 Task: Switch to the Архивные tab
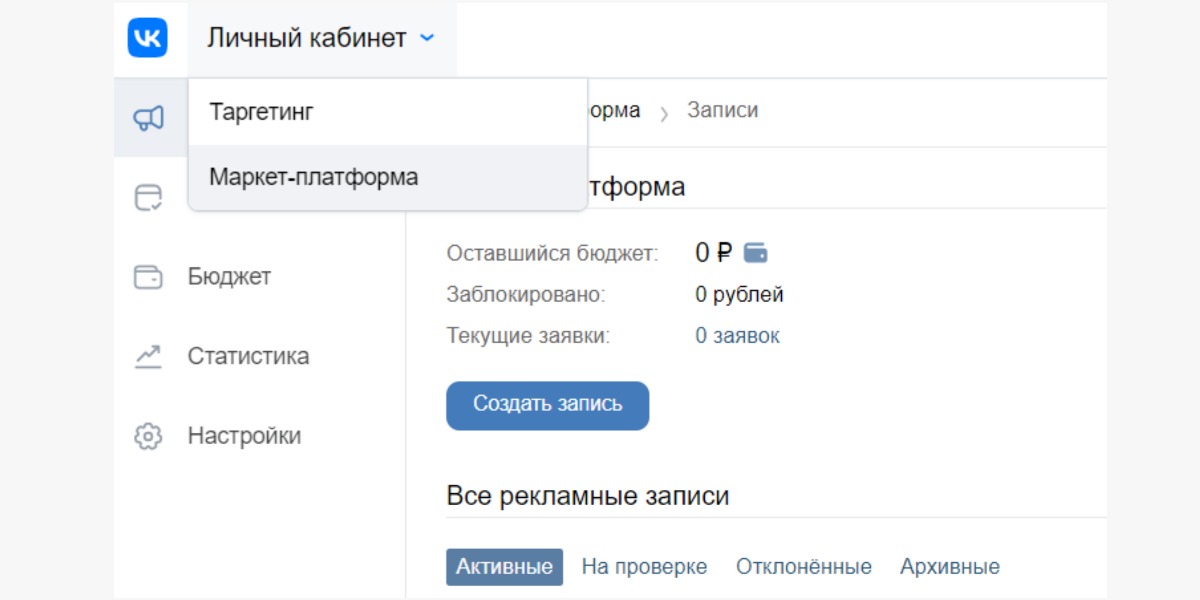(950, 567)
